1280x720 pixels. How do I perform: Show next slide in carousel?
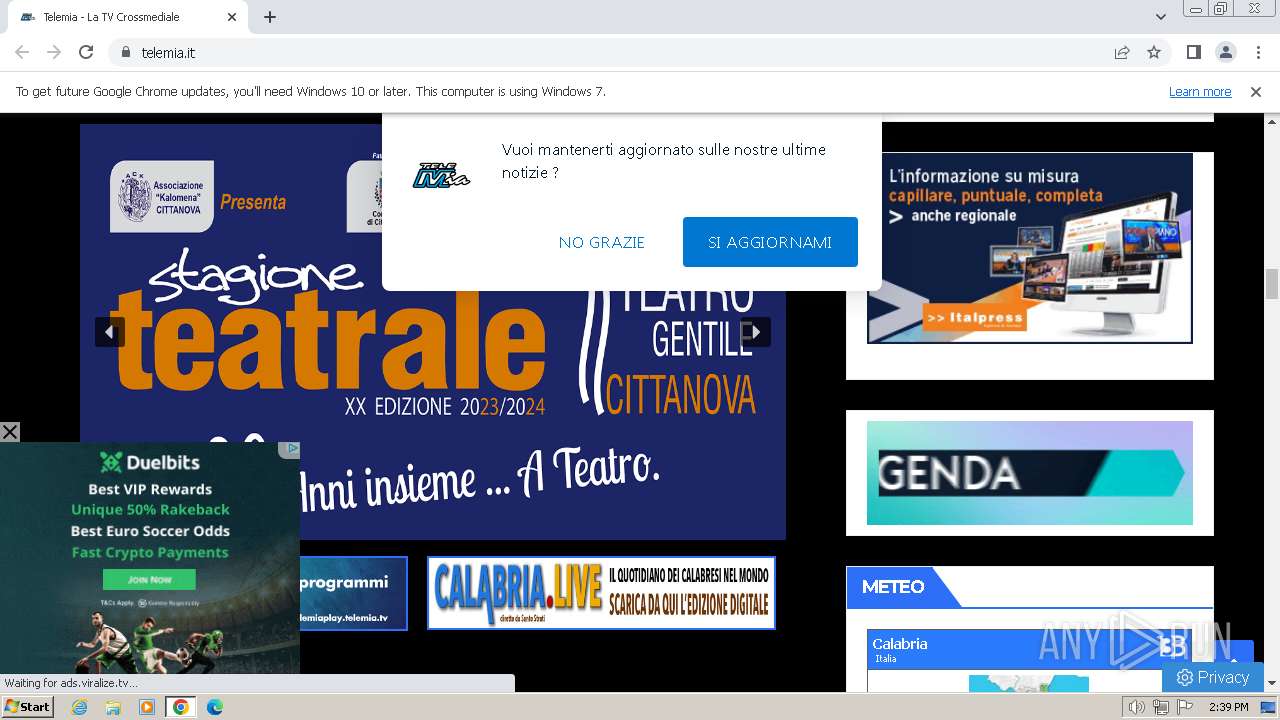point(755,332)
